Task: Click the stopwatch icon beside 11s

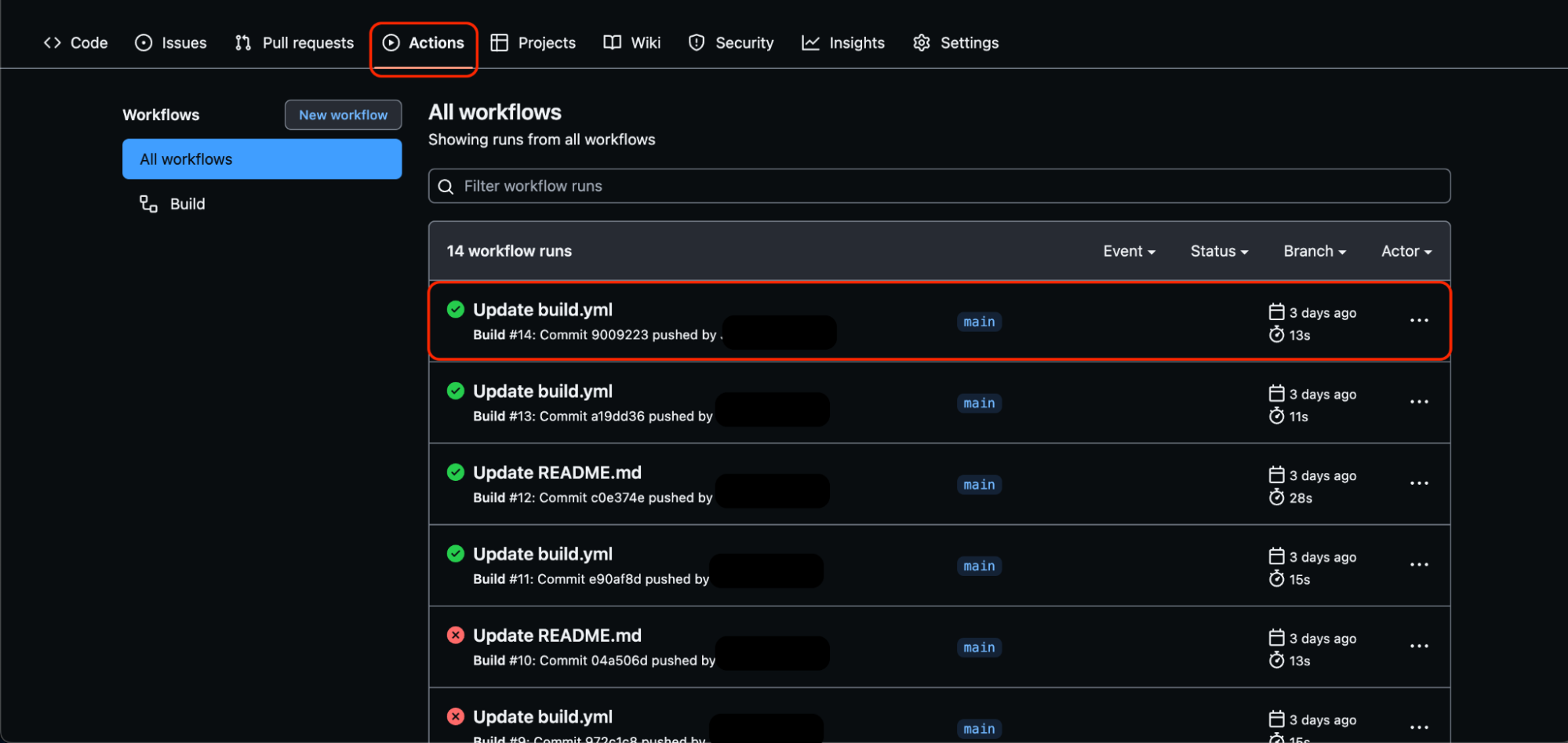Action: pyautogui.click(x=1276, y=416)
